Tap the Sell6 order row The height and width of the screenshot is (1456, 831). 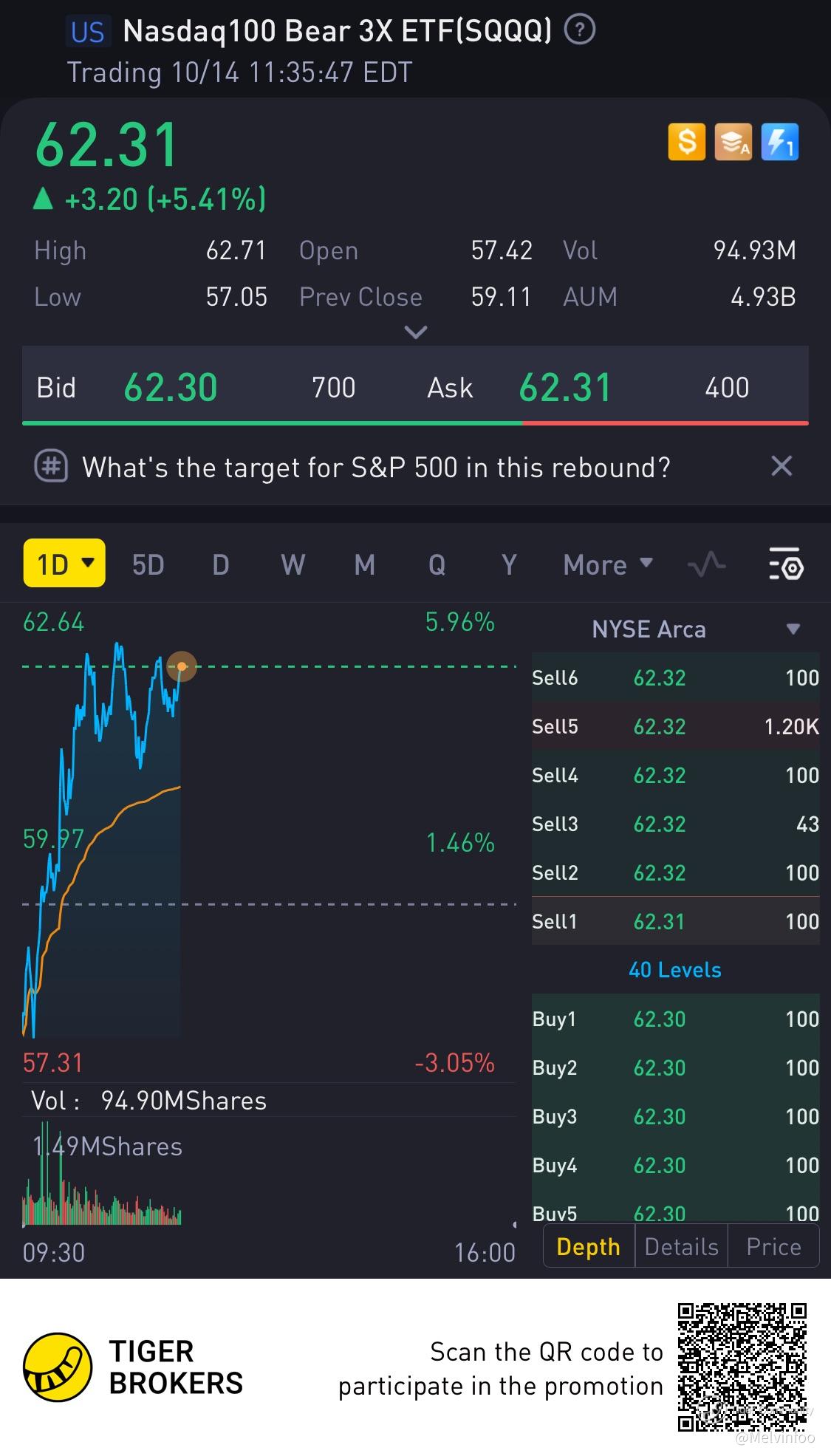(676, 677)
